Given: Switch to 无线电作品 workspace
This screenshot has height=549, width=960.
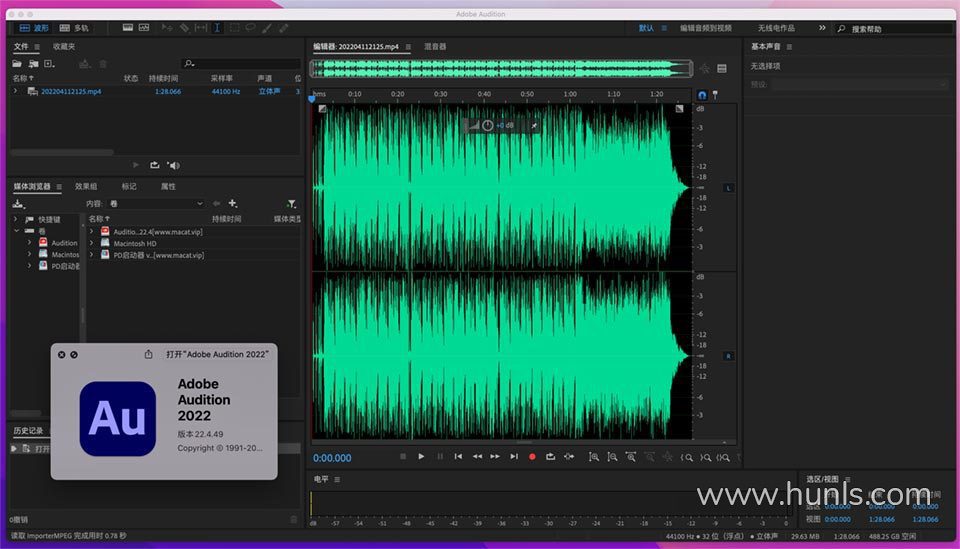Looking at the screenshot, I should [x=776, y=28].
